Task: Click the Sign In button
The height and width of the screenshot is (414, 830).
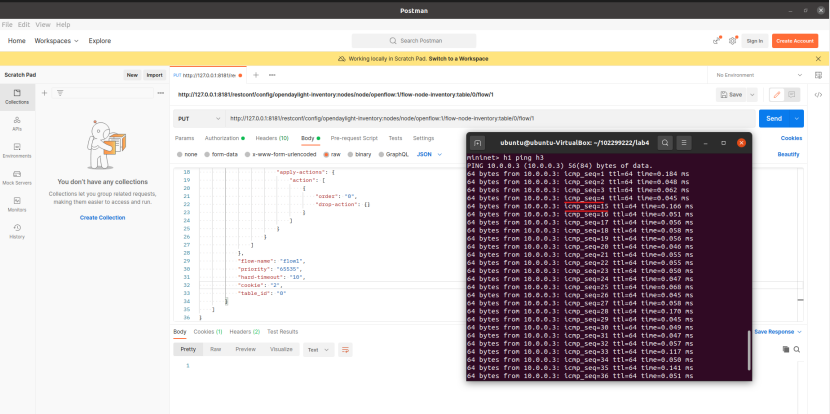Action: (x=755, y=41)
